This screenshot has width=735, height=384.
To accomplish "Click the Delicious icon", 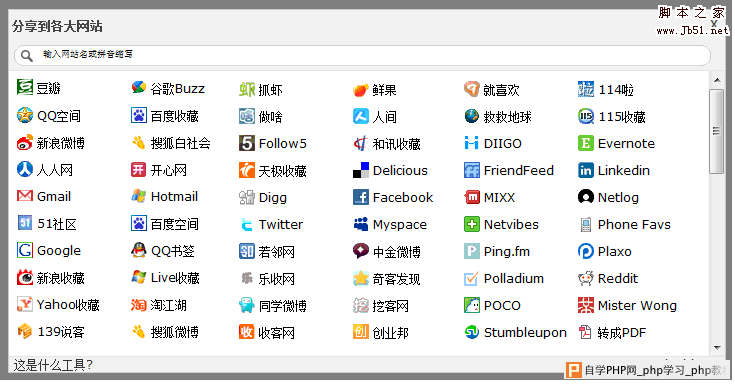I will (x=361, y=170).
